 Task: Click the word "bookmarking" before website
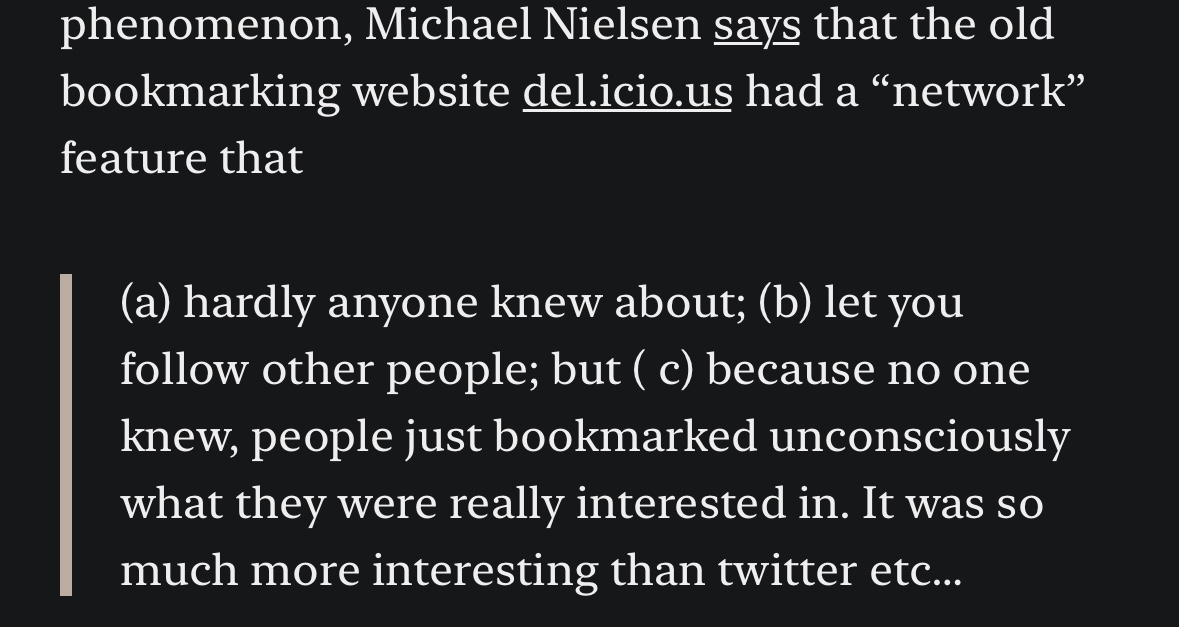(200, 92)
